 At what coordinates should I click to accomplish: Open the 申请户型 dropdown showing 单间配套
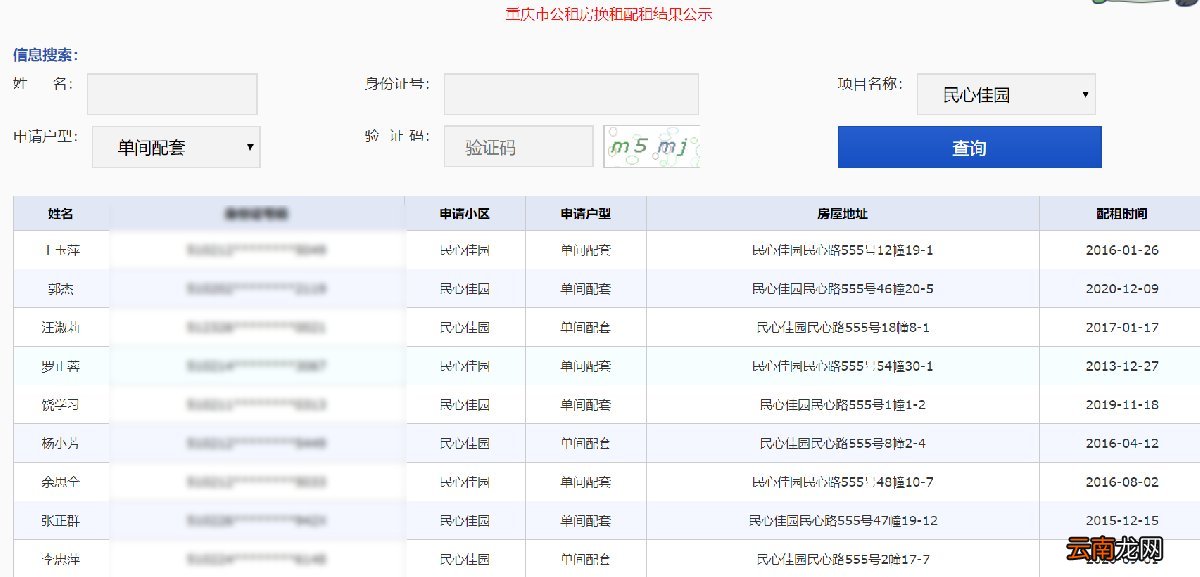[x=175, y=146]
